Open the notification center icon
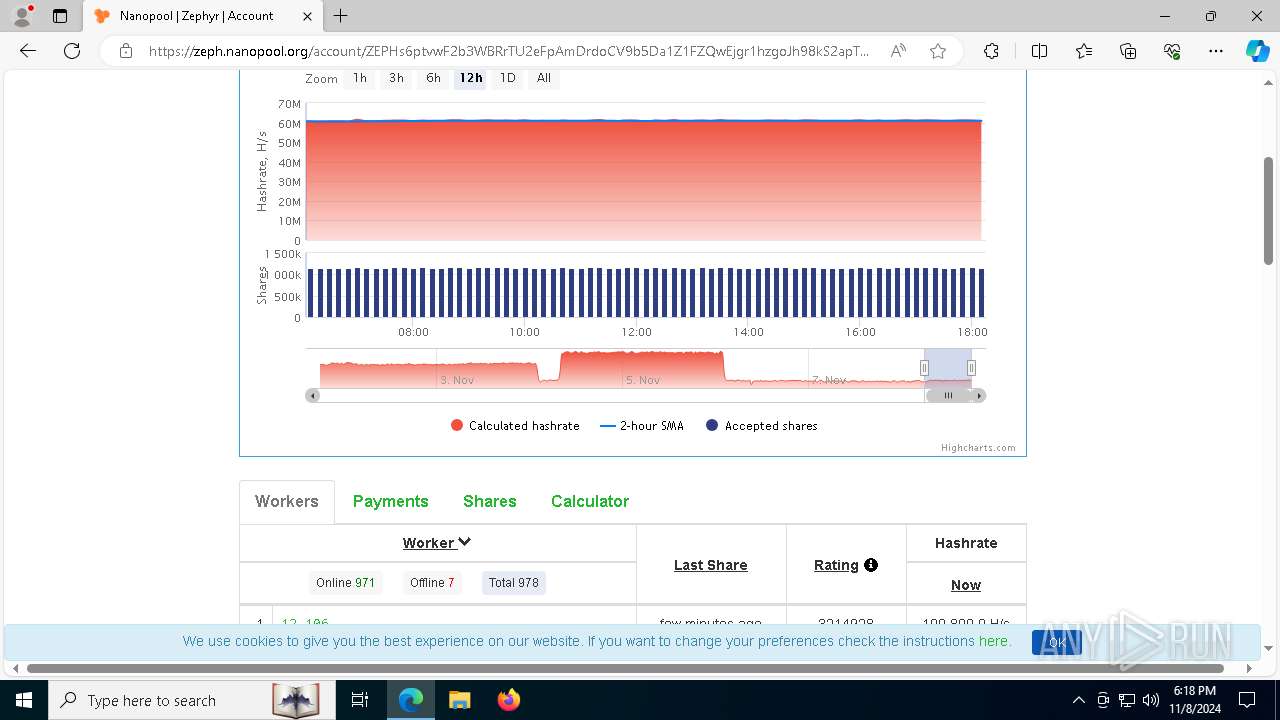Viewport: 1280px width, 720px height. [x=1248, y=700]
